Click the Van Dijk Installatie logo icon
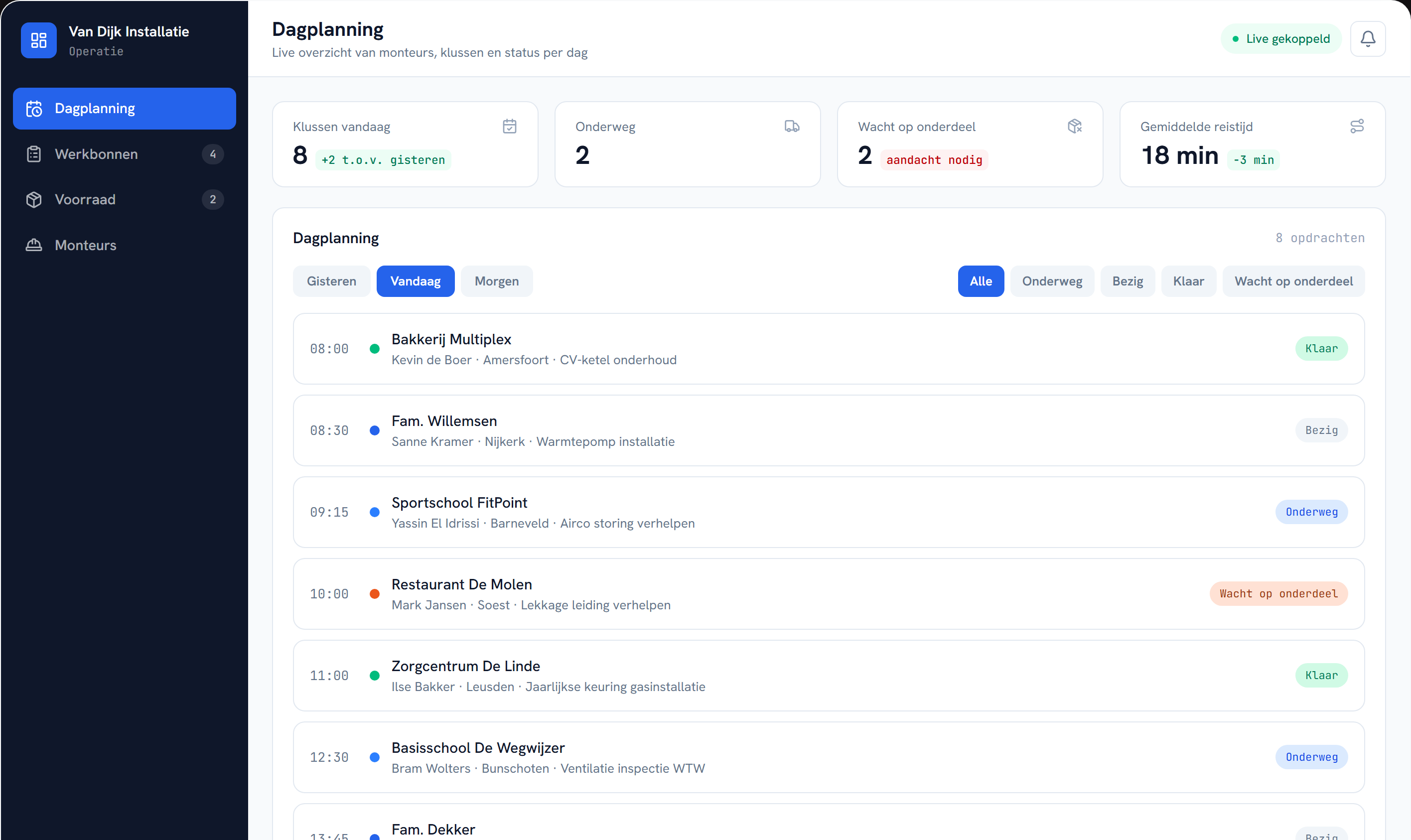Viewport: 1411px width, 840px height. pyautogui.click(x=38, y=40)
